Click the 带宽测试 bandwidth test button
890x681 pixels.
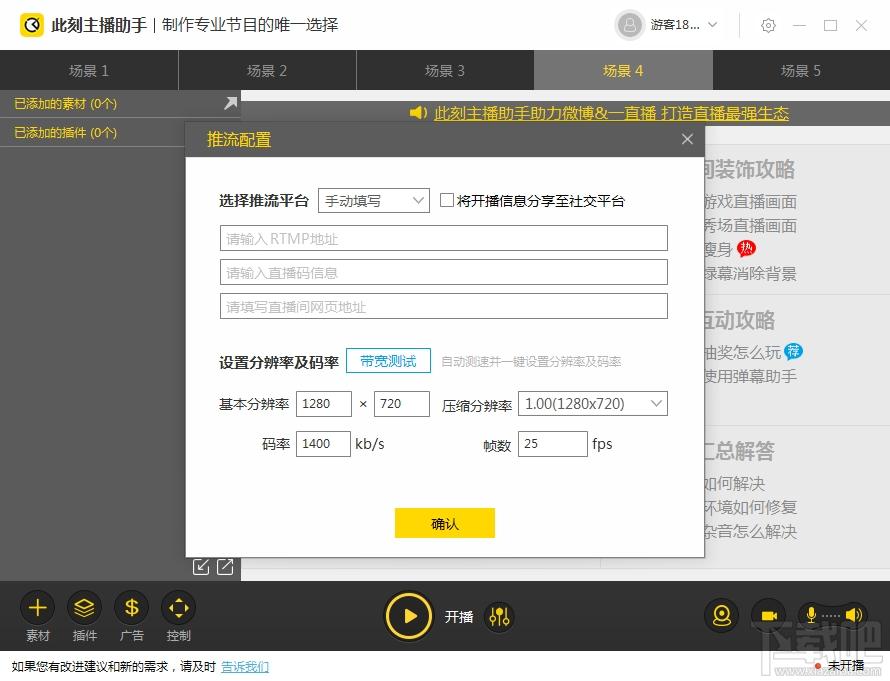tap(388, 361)
